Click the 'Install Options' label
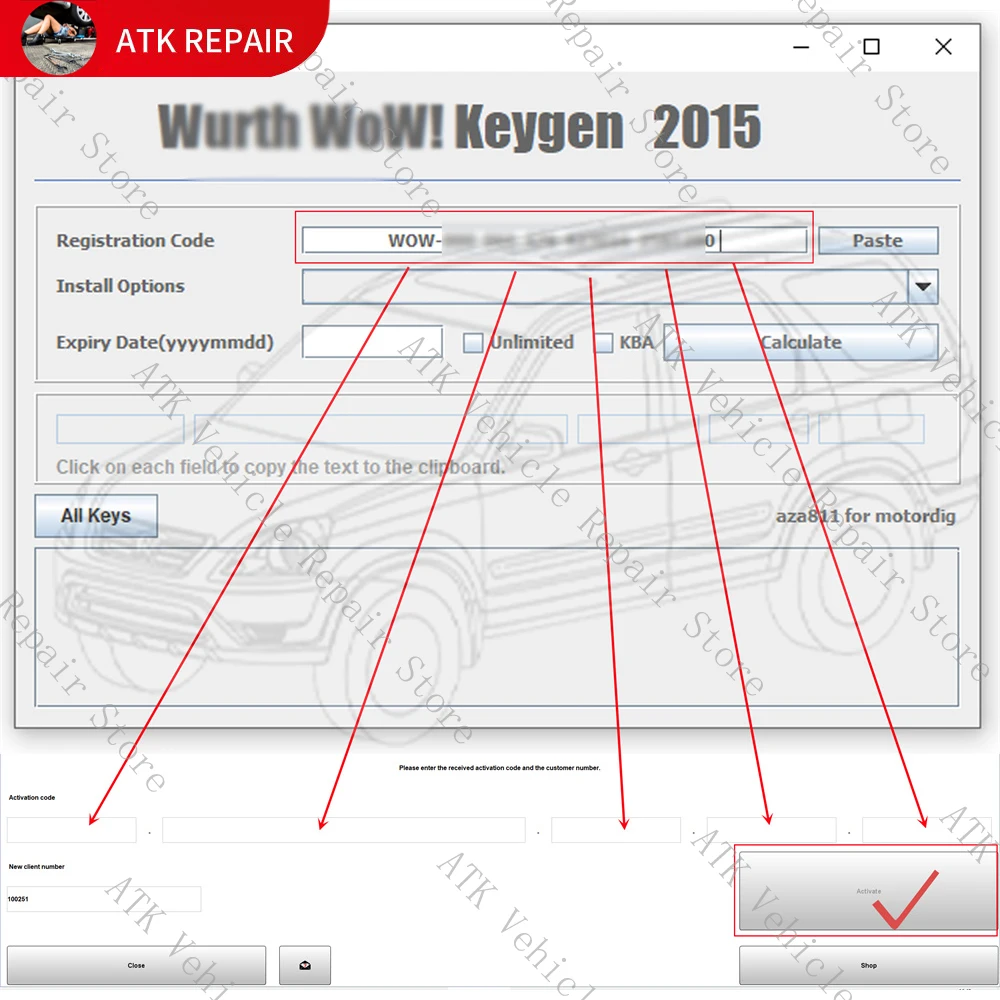 pos(121,286)
